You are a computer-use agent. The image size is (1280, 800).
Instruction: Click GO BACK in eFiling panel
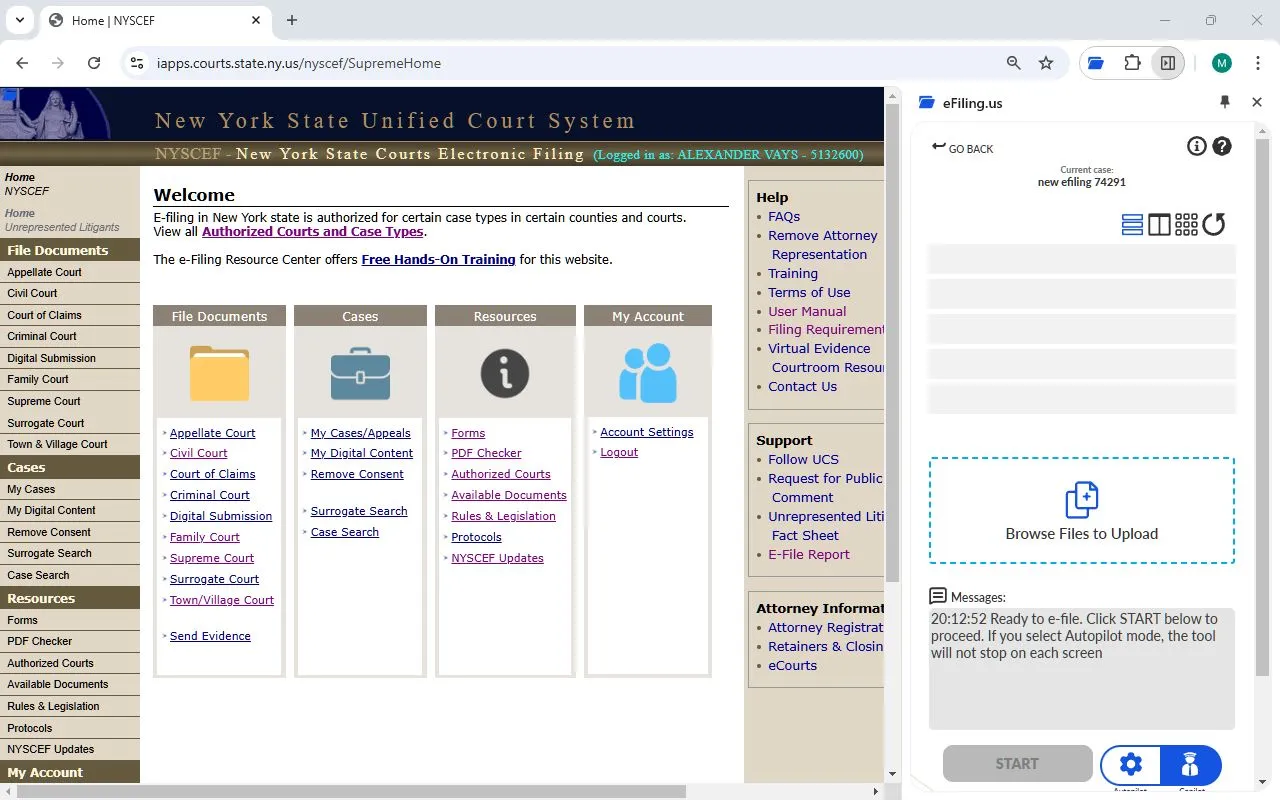(x=962, y=148)
